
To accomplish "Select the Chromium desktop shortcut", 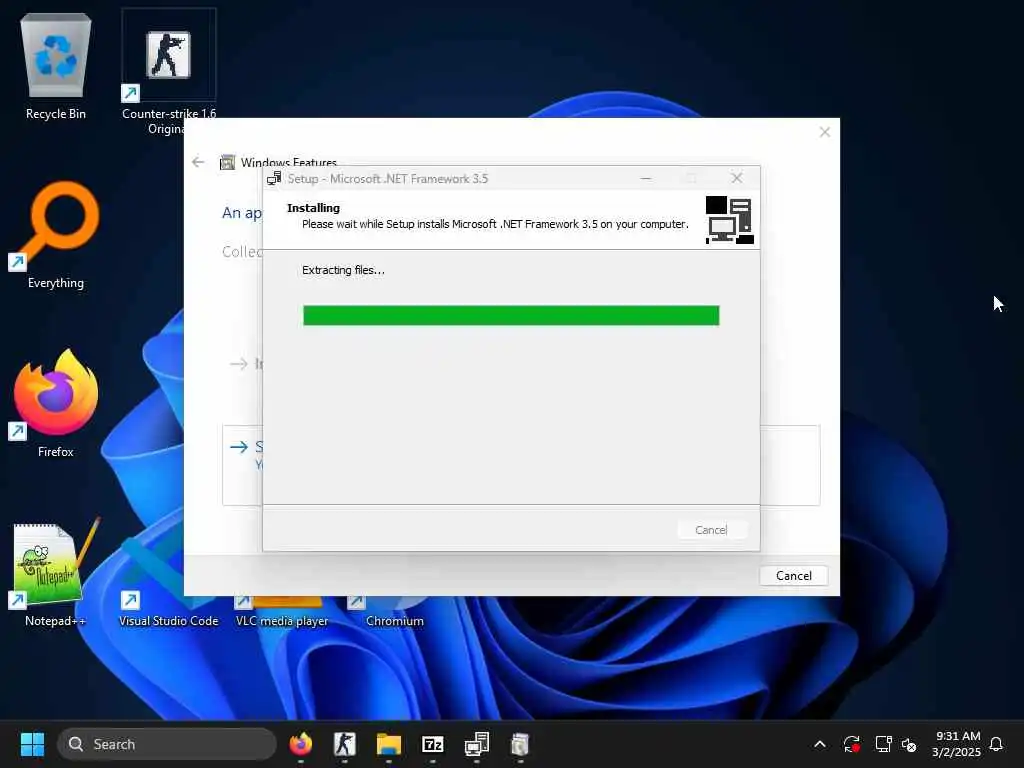I will (394, 611).
